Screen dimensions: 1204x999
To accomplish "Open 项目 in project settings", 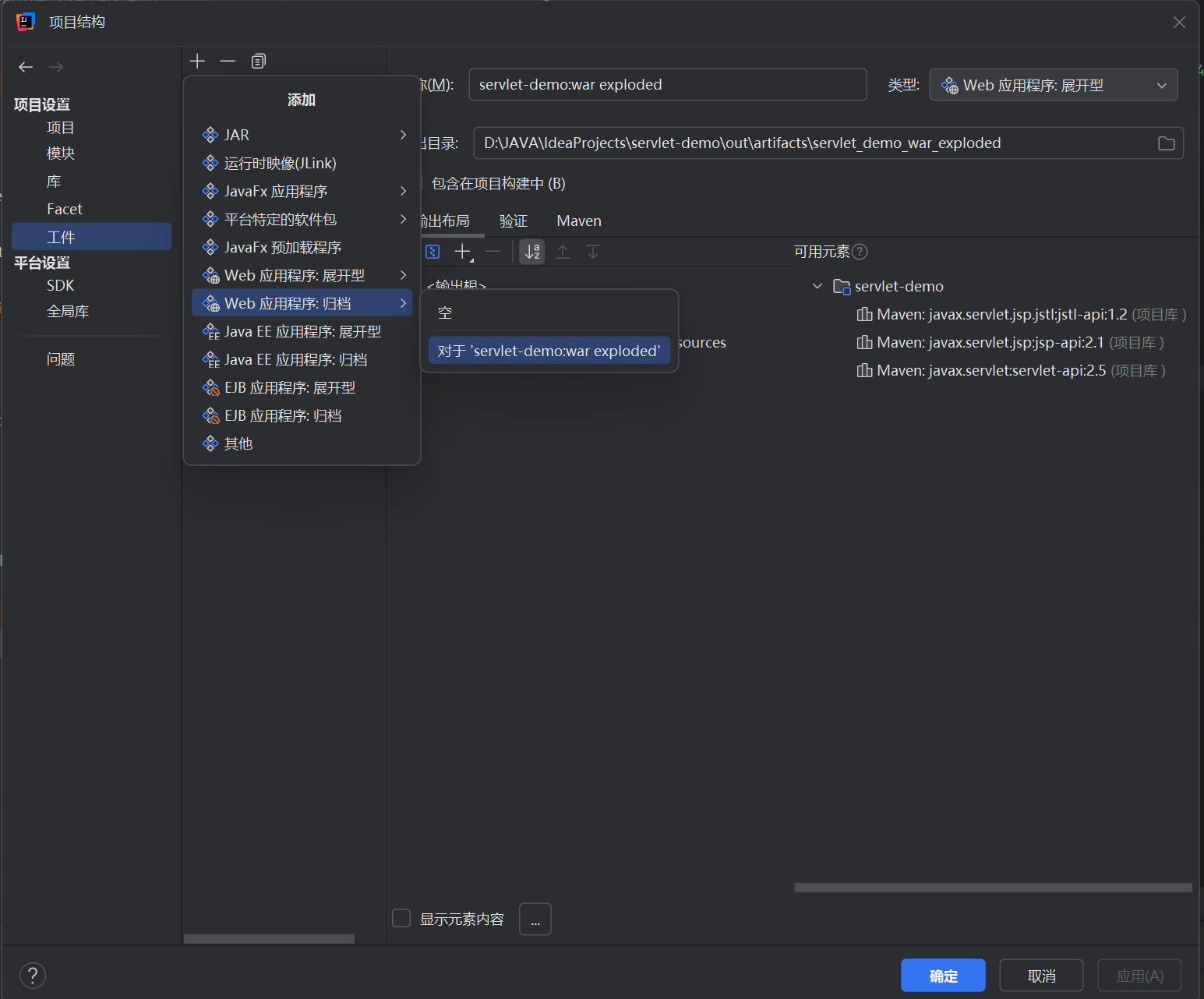I will point(61,128).
